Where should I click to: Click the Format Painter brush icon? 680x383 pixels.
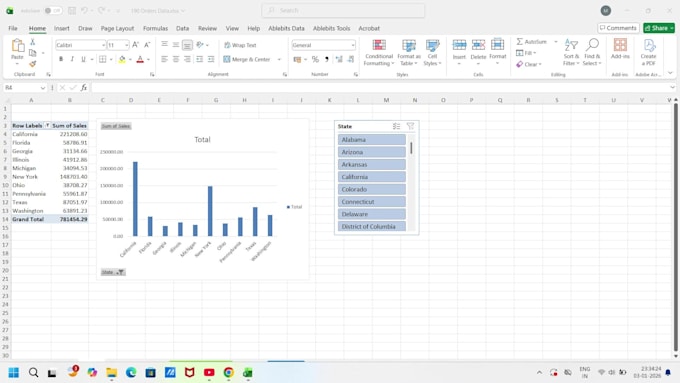(33, 64)
